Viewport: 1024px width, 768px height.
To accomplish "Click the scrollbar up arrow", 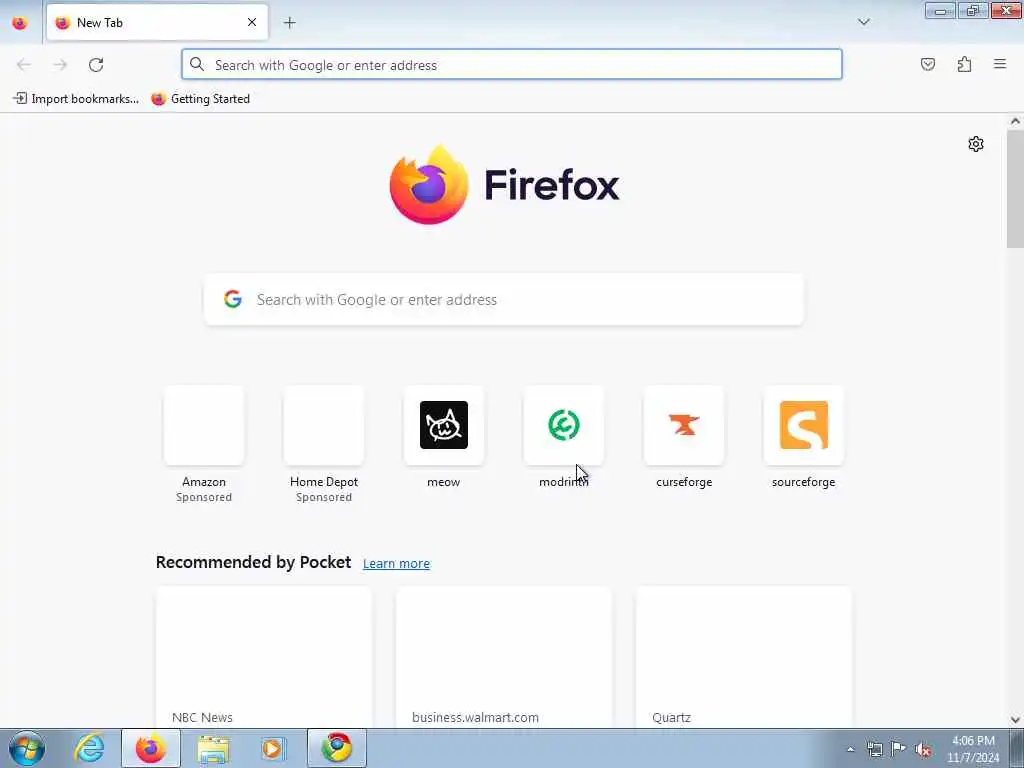I will tap(1015, 121).
